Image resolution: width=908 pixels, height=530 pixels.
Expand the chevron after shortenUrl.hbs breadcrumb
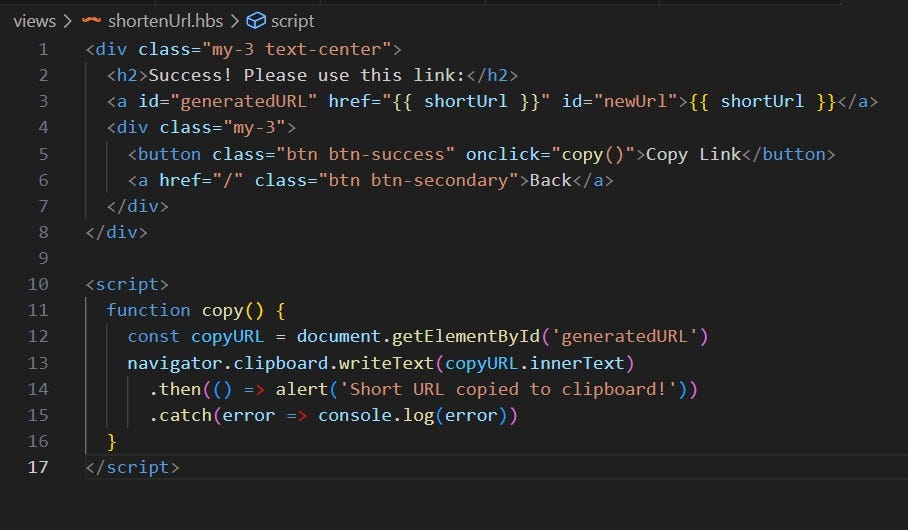(235, 21)
